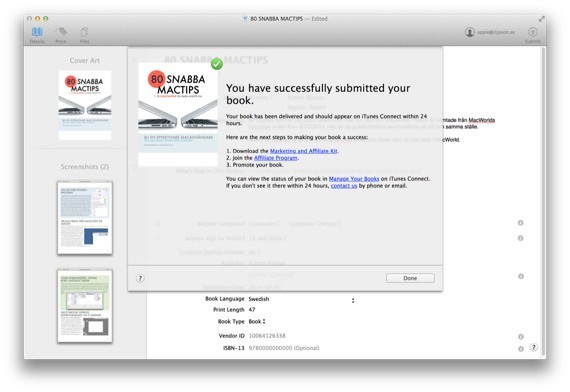Click the window title 80 SNABBA MACTIPS
The height and width of the screenshot is (392, 570).
tap(276, 19)
